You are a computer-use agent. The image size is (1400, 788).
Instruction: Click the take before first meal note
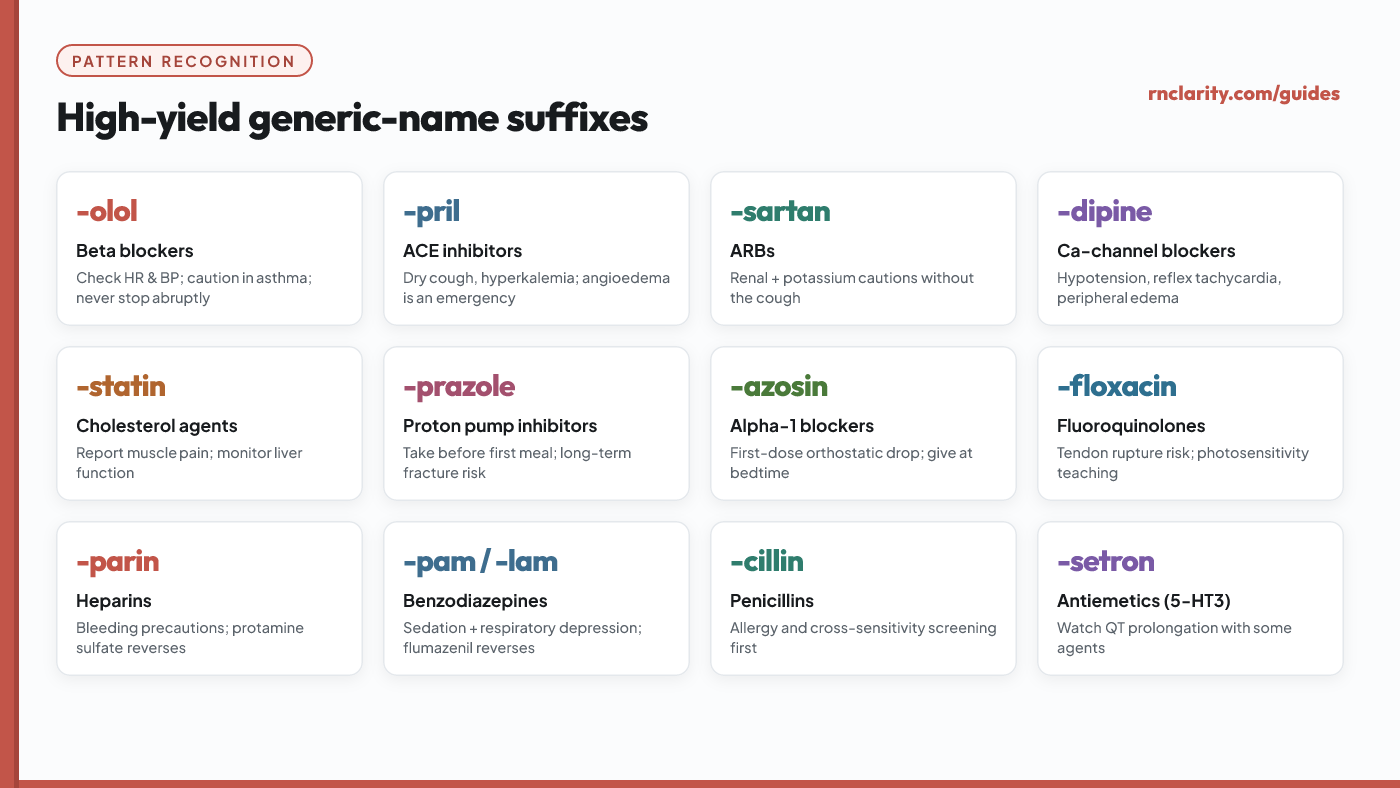(x=517, y=463)
